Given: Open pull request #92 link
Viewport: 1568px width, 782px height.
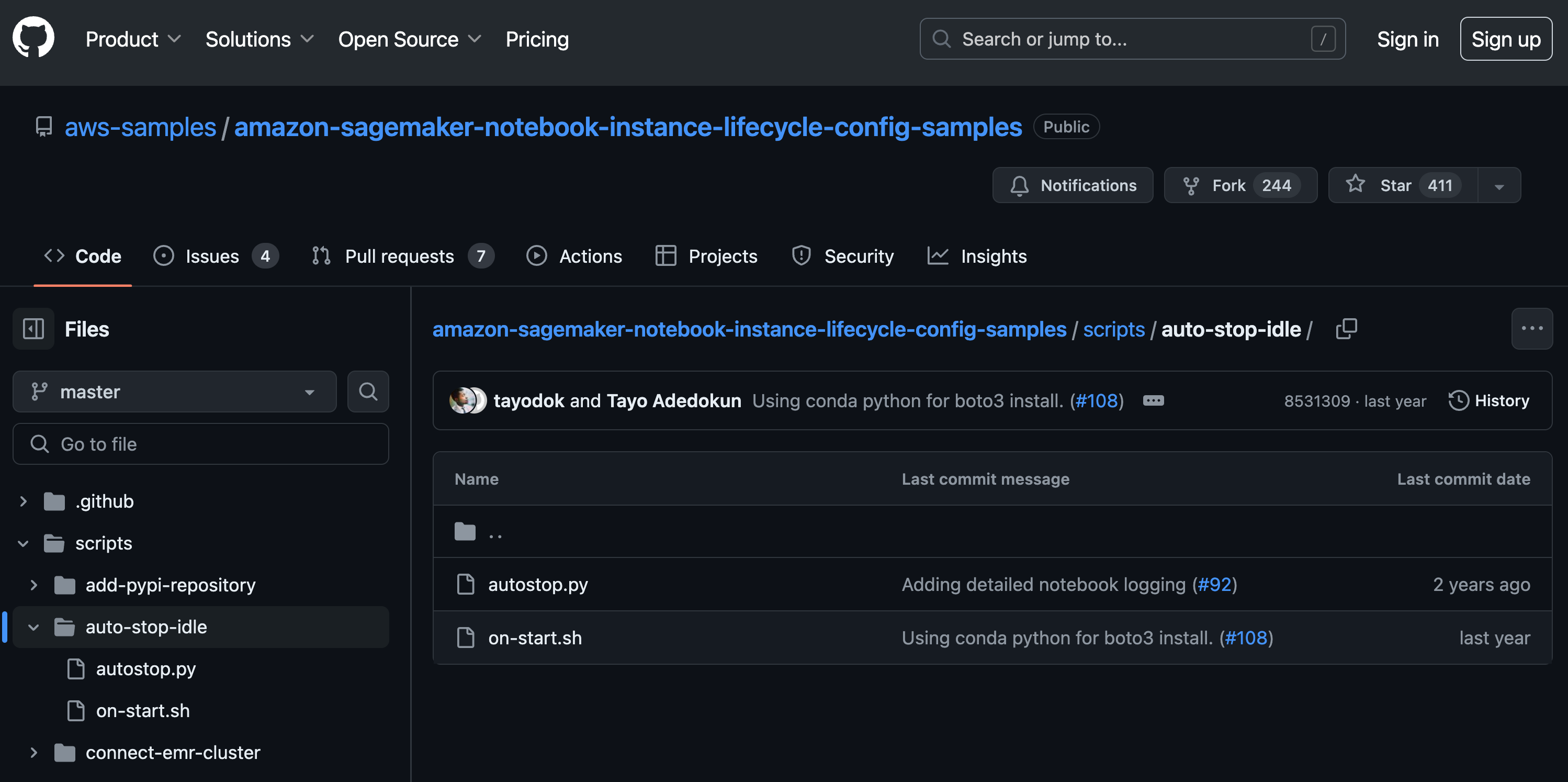Looking at the screenshot, I should click(1214, 585).
